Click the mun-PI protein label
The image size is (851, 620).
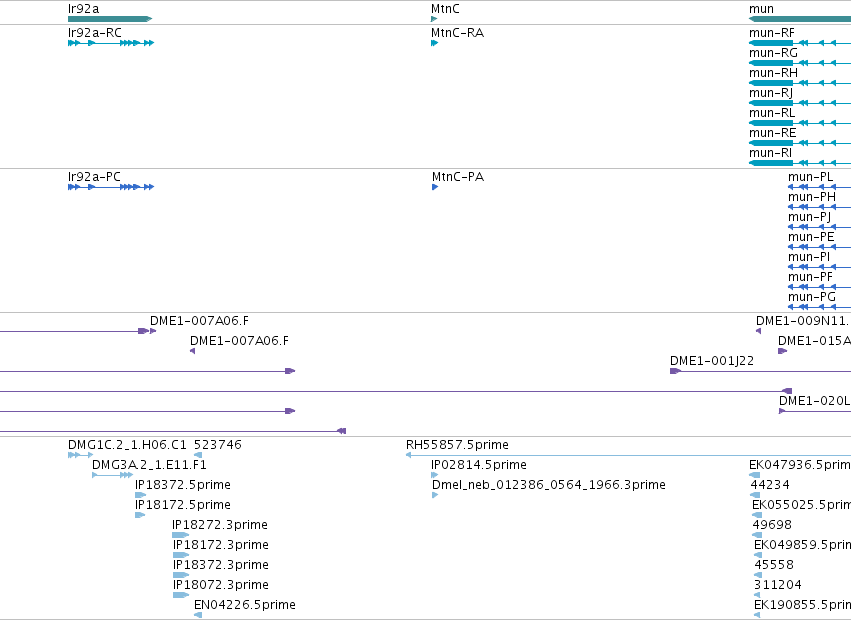pos(809,257)
